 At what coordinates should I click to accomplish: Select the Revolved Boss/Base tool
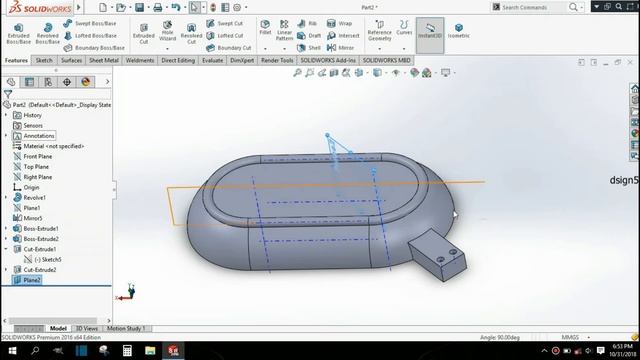coord(47,33)
